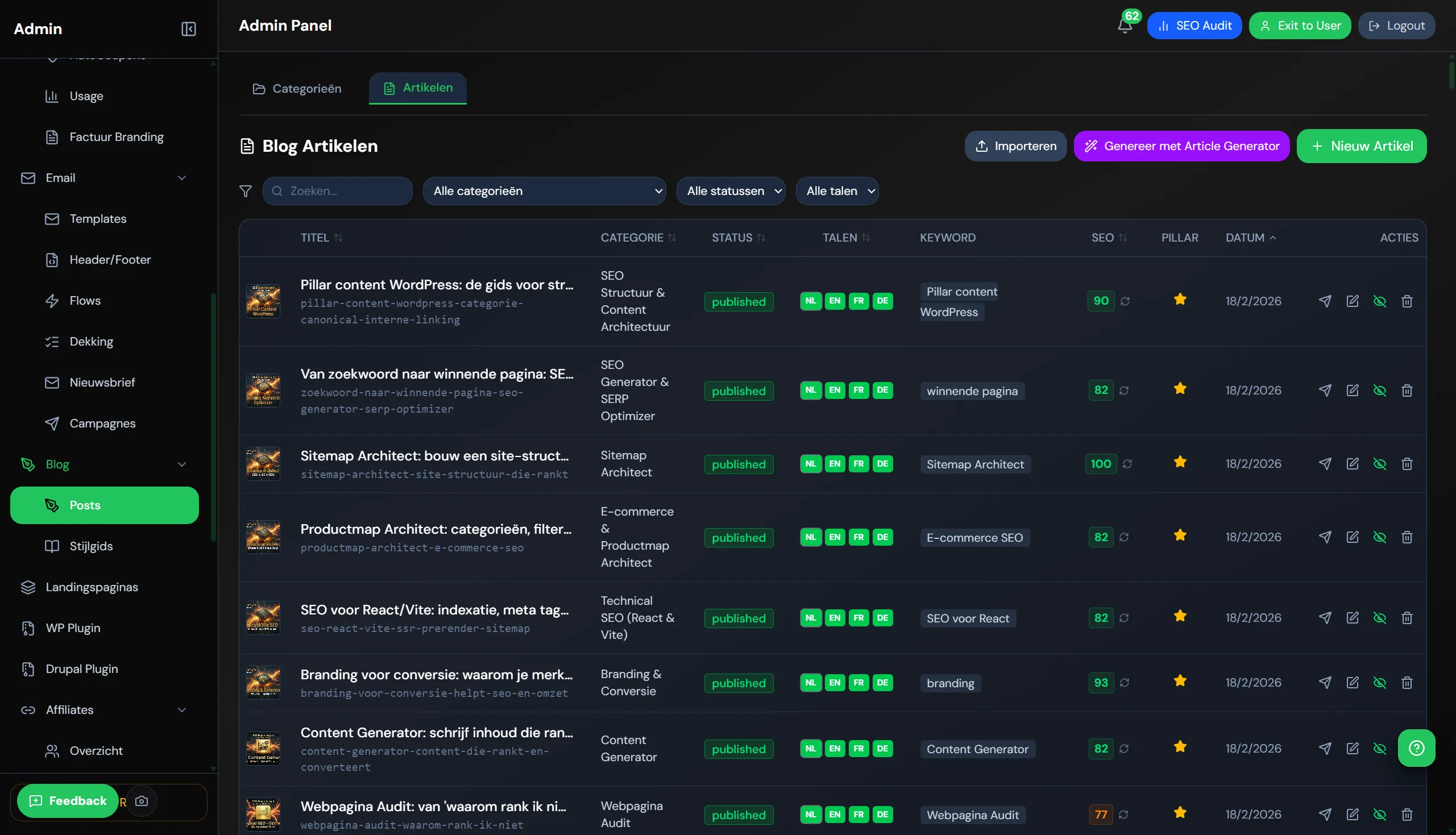
Task: Click the Importeren button
Action: tap(1015, 146)
